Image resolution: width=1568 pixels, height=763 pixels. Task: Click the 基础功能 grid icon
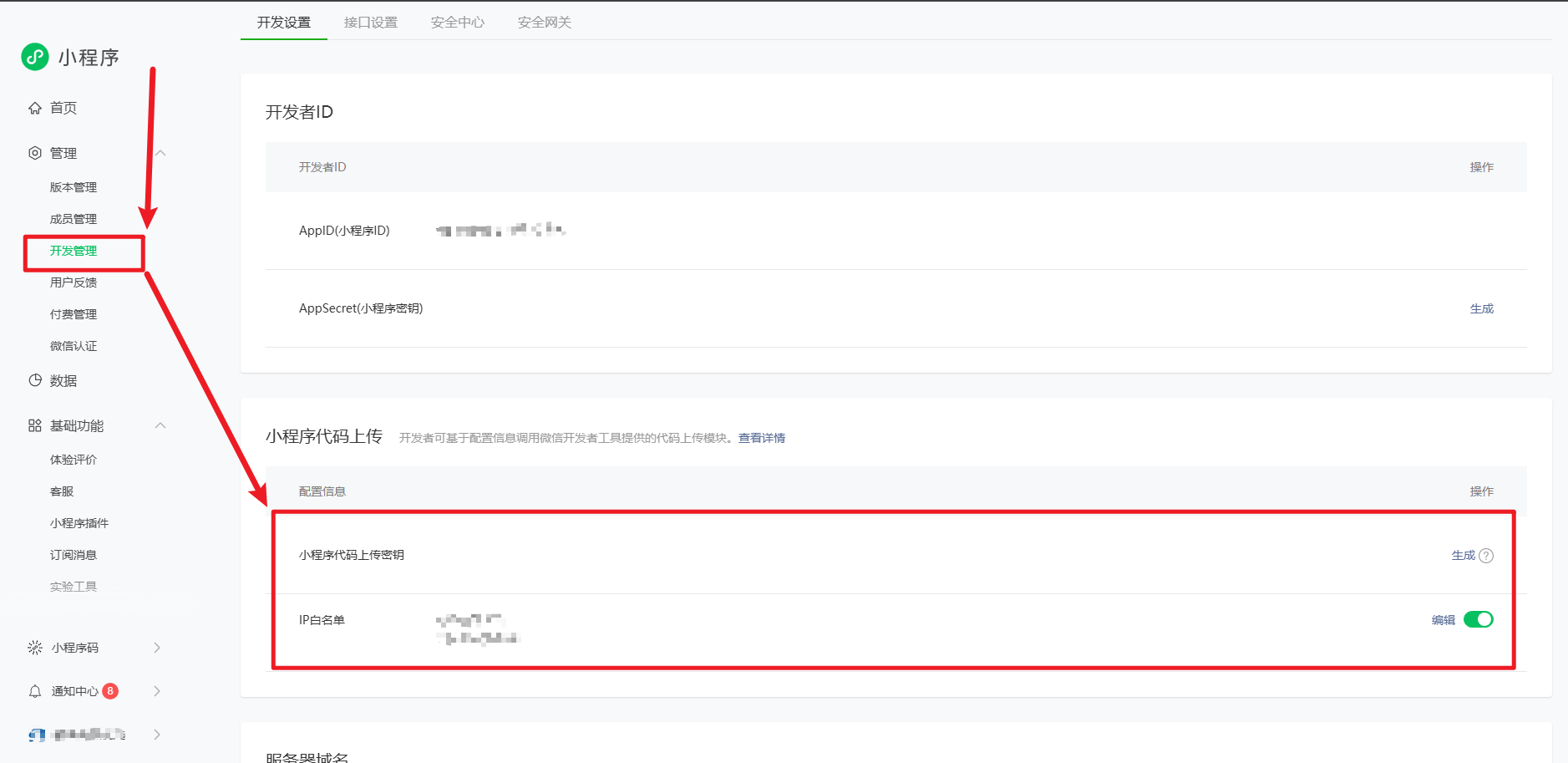[x=35, y=425]
